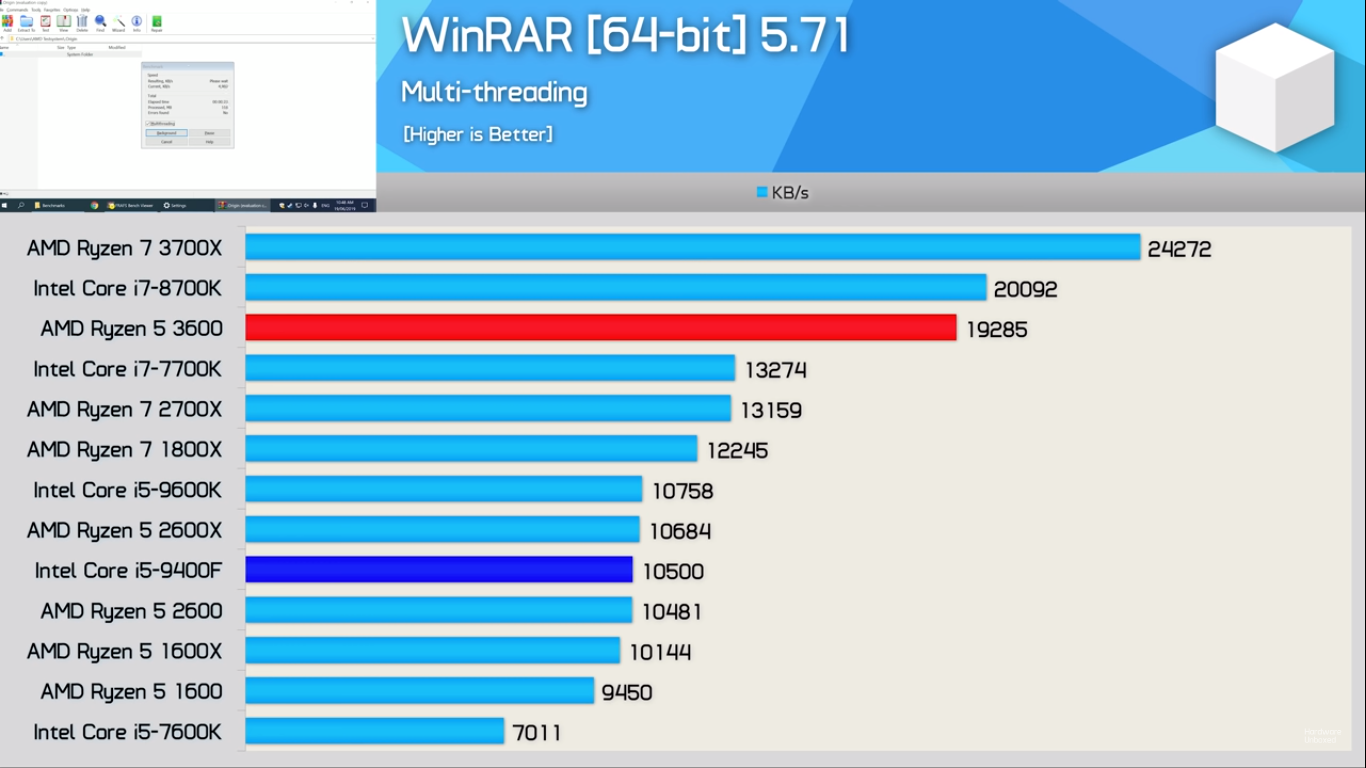Viewport: 1366px width, 768px height.
Task: Select the System Folder parent row
Action: click(70, 54)
